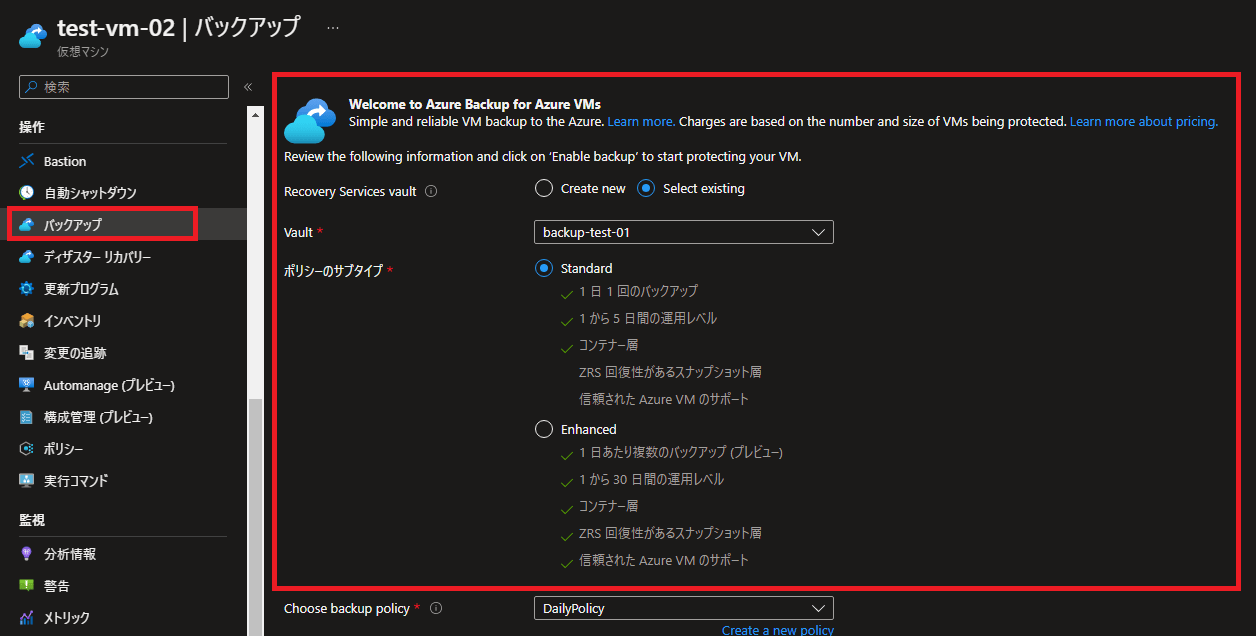Select the Create new vault radio button

tap(544, 188)
